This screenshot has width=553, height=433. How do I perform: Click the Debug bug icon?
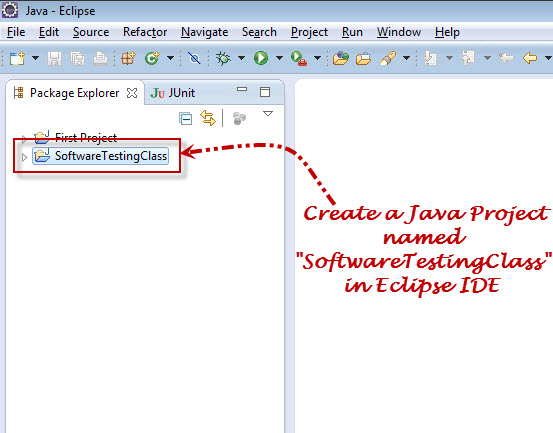click(223, 58)
